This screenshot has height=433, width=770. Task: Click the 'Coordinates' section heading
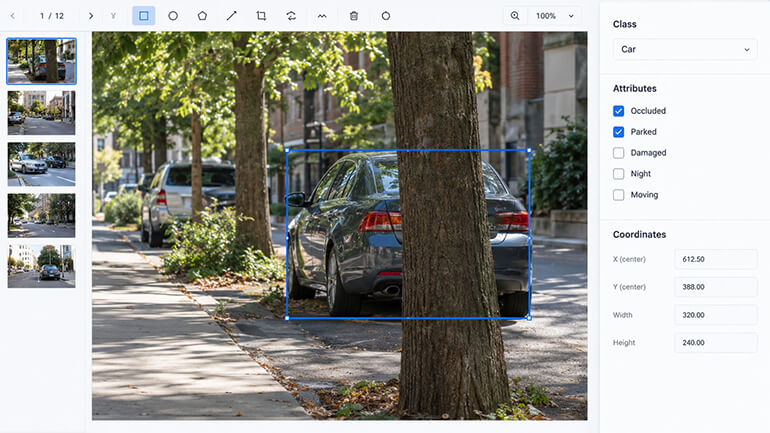pos(639,235)
